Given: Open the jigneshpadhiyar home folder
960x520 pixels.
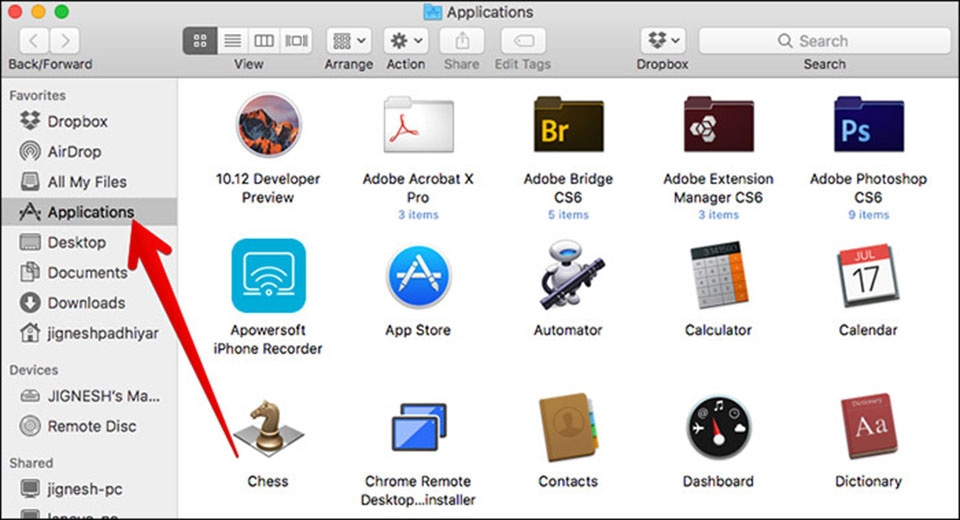Looking at the screenshot, I should pyautogui.click(x=89, y=333).
